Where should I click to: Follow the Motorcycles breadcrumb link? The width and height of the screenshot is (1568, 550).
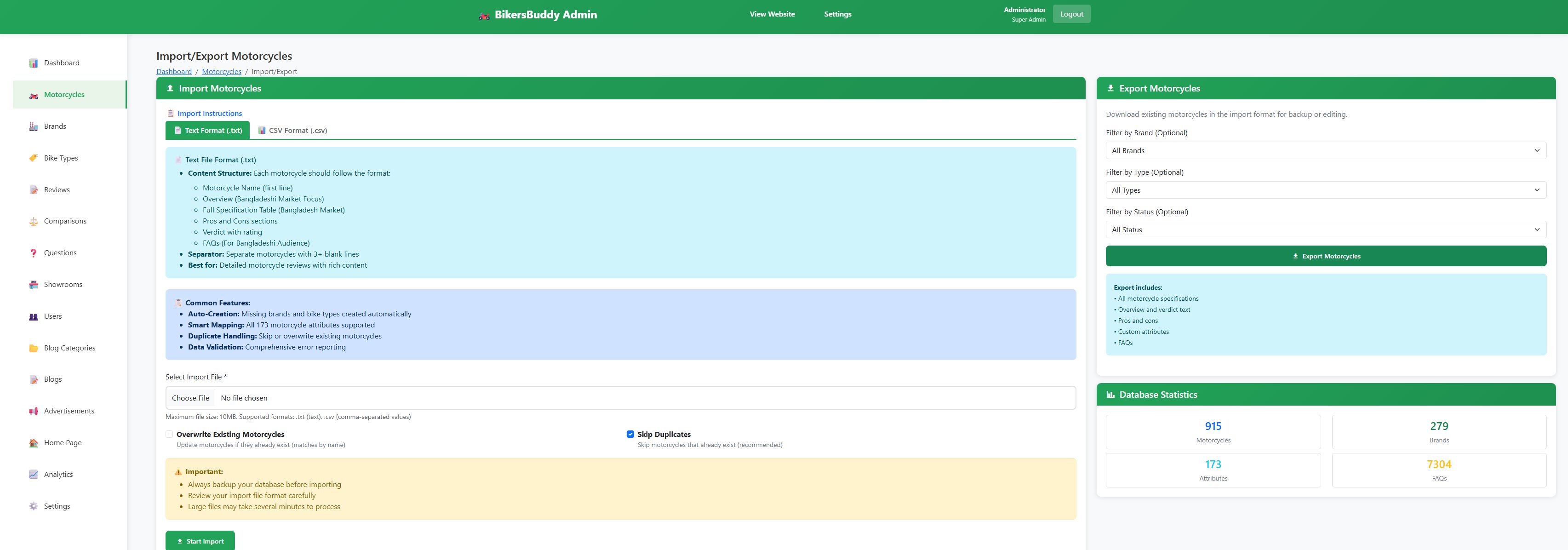(222, 72)
